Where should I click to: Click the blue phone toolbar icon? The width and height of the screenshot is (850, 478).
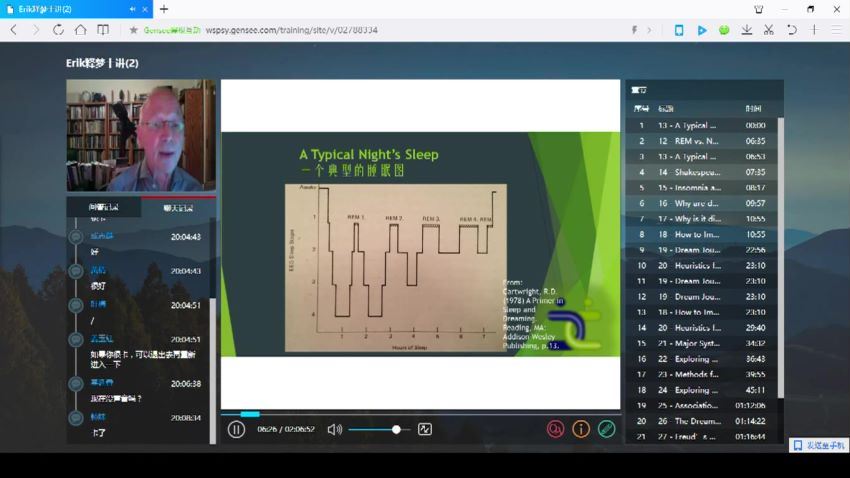click(x=679, y=30)
